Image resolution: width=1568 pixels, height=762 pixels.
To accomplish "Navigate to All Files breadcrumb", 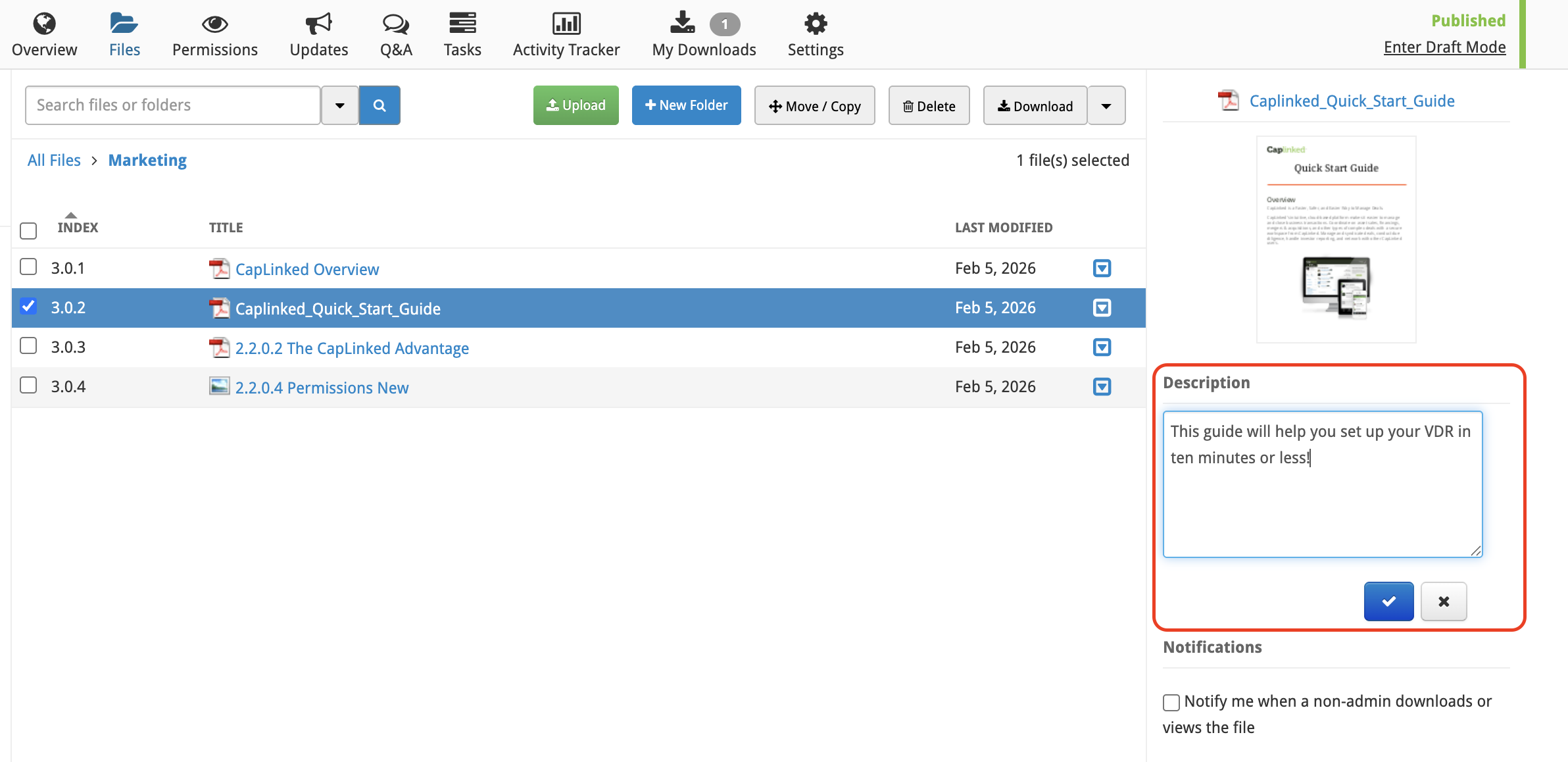I will [x=54, y=161].
